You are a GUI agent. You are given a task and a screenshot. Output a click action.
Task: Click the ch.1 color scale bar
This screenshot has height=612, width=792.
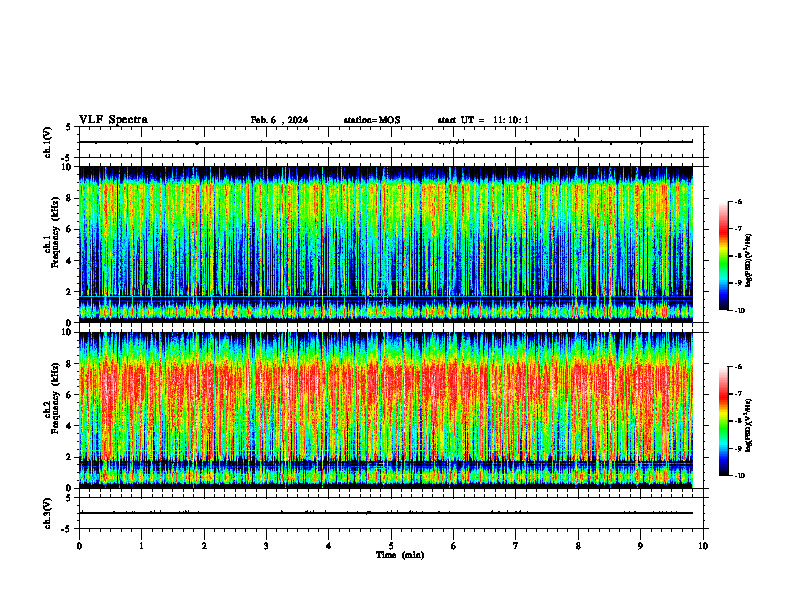(724, 256)
